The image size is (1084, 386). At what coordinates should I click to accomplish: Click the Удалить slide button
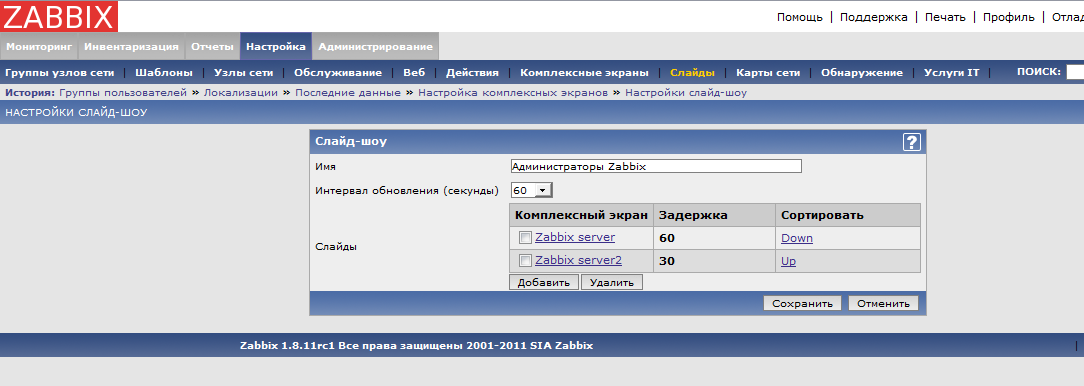(x=612, y=282)
